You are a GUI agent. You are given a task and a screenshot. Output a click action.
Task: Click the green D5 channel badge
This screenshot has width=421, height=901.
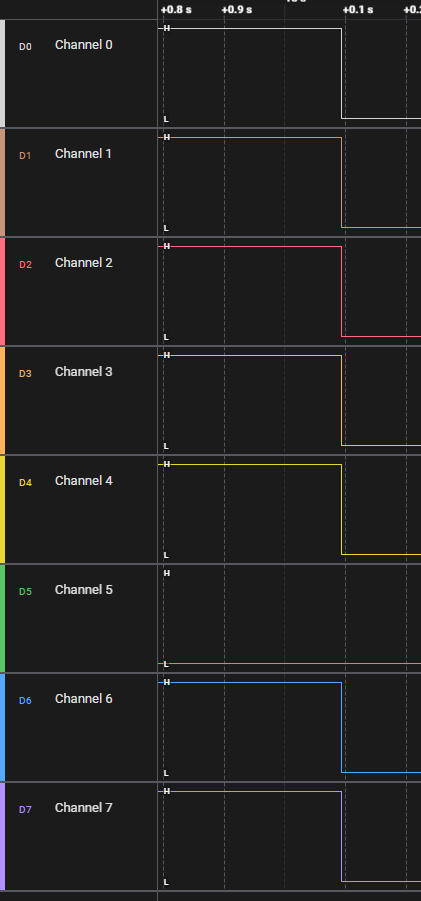click(25, 591)
